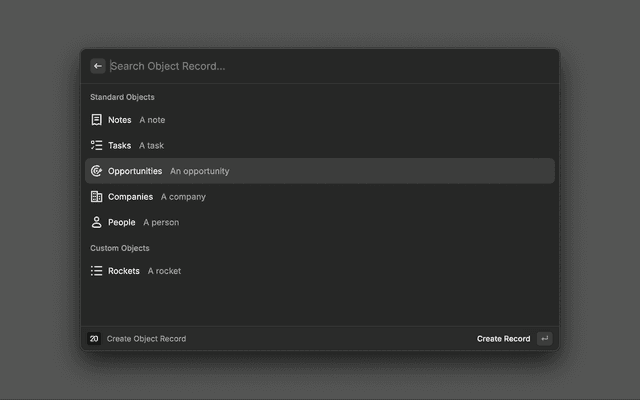Select the People object label
The height and width of the screenshot is (400, 640).
122,222
